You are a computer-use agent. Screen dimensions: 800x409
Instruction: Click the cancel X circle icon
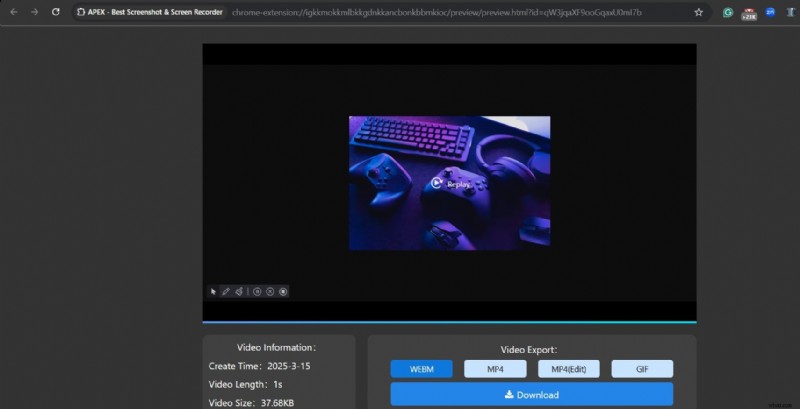[x=270, y=292]
